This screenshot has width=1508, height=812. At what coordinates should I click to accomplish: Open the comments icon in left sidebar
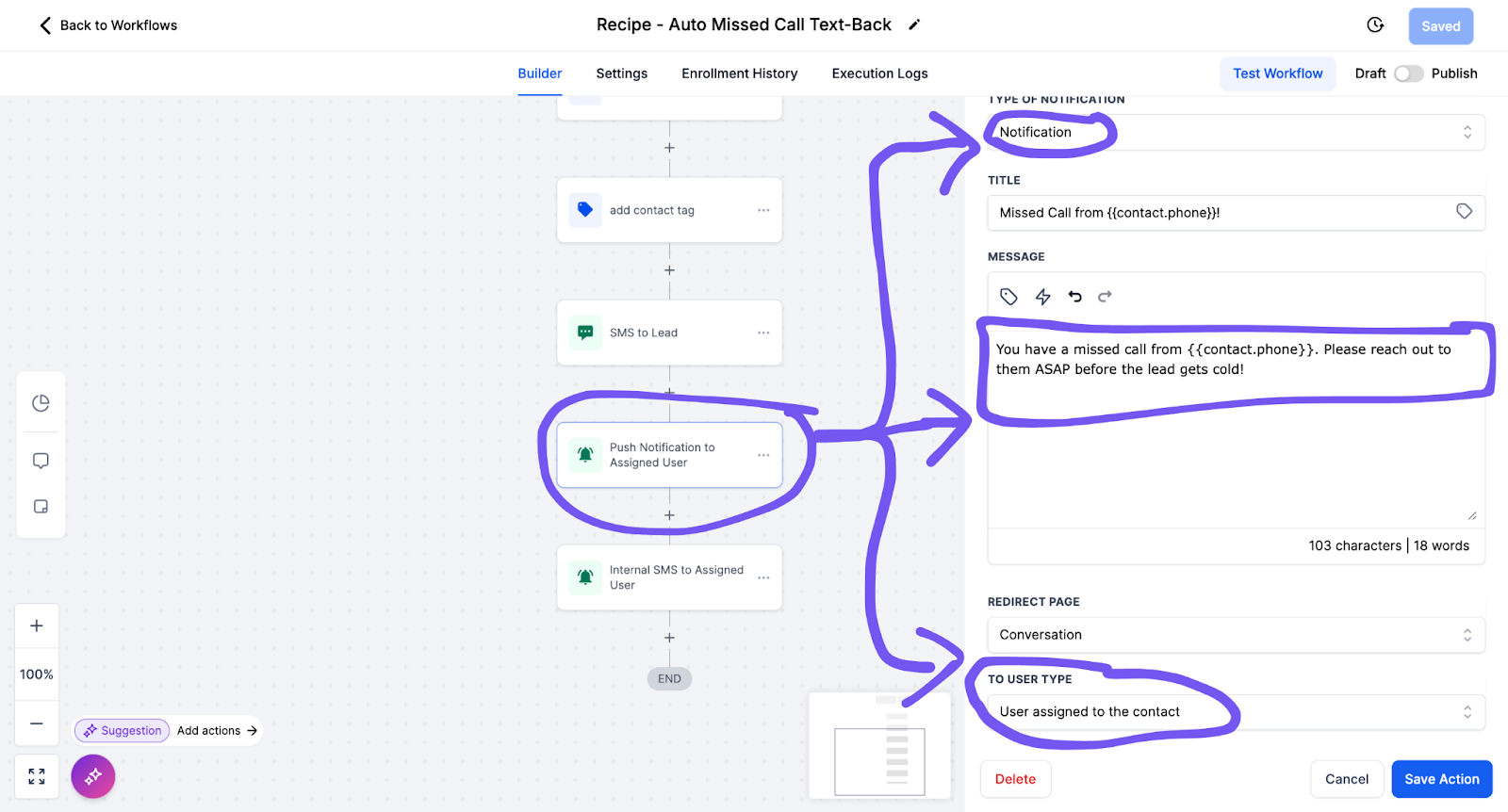pos(41,461)
